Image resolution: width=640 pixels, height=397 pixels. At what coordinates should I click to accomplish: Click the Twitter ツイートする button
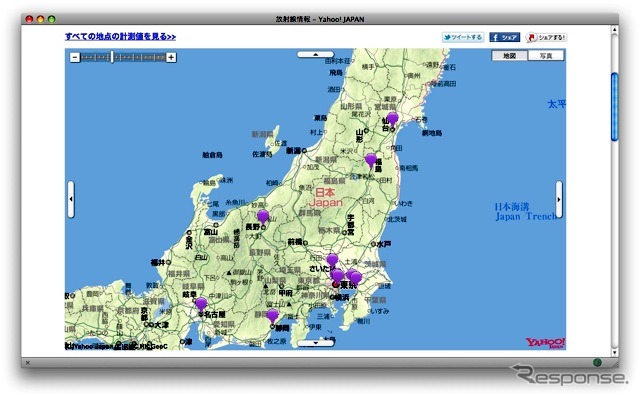[x=463, y=38]
